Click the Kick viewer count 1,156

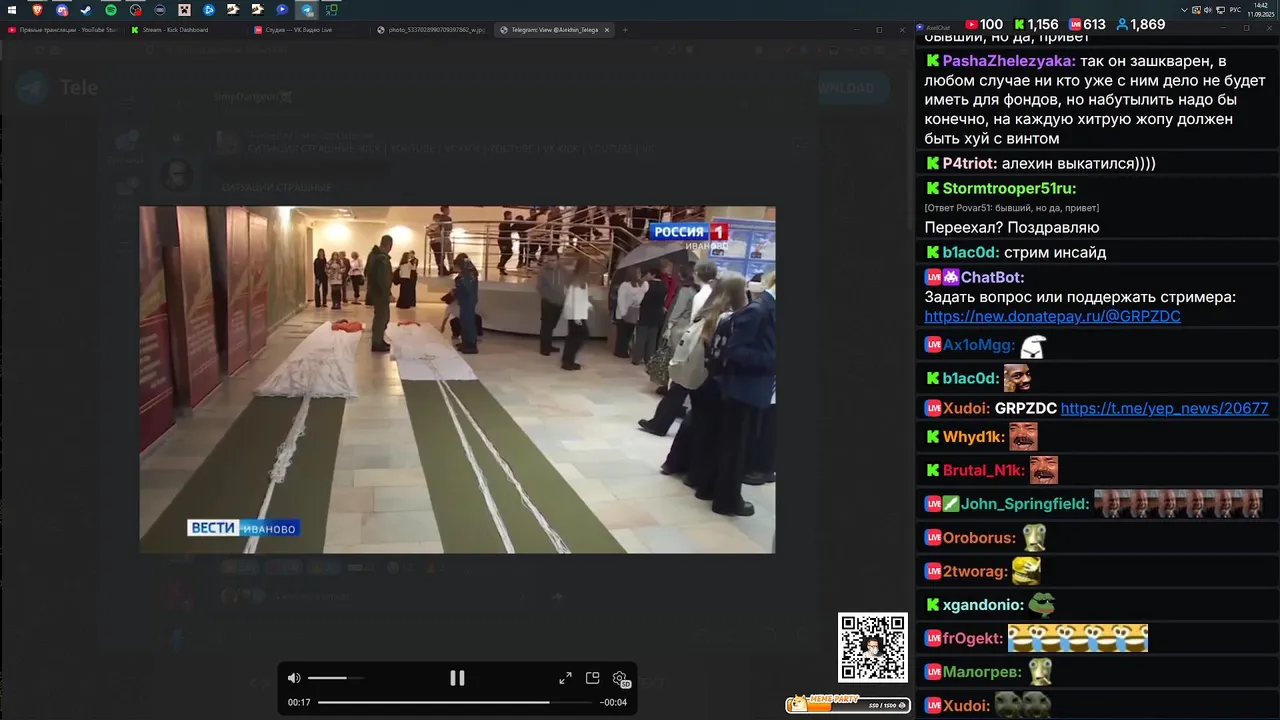(1036, 24)
